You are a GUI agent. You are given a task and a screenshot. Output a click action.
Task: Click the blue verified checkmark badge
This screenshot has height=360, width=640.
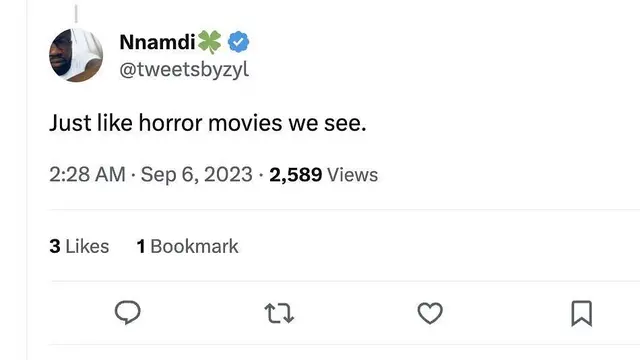coord(238,42)
